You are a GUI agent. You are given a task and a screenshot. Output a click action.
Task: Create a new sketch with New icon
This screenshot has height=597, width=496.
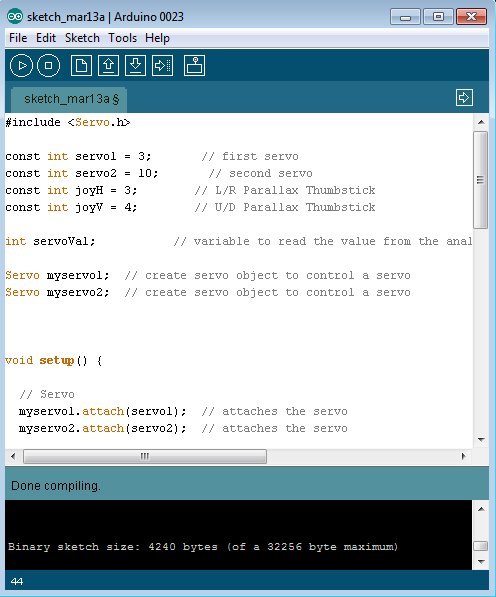pos(81,65)
